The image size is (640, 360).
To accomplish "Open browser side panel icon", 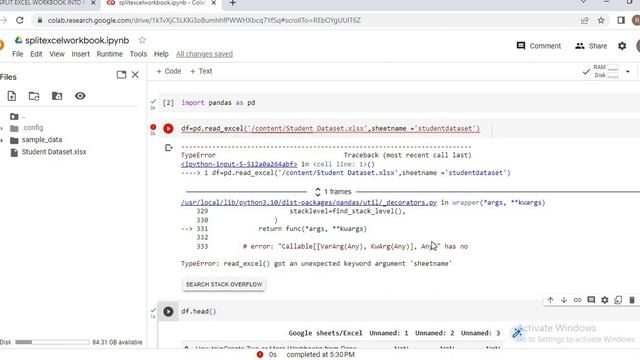I will (x=621, y=20).
